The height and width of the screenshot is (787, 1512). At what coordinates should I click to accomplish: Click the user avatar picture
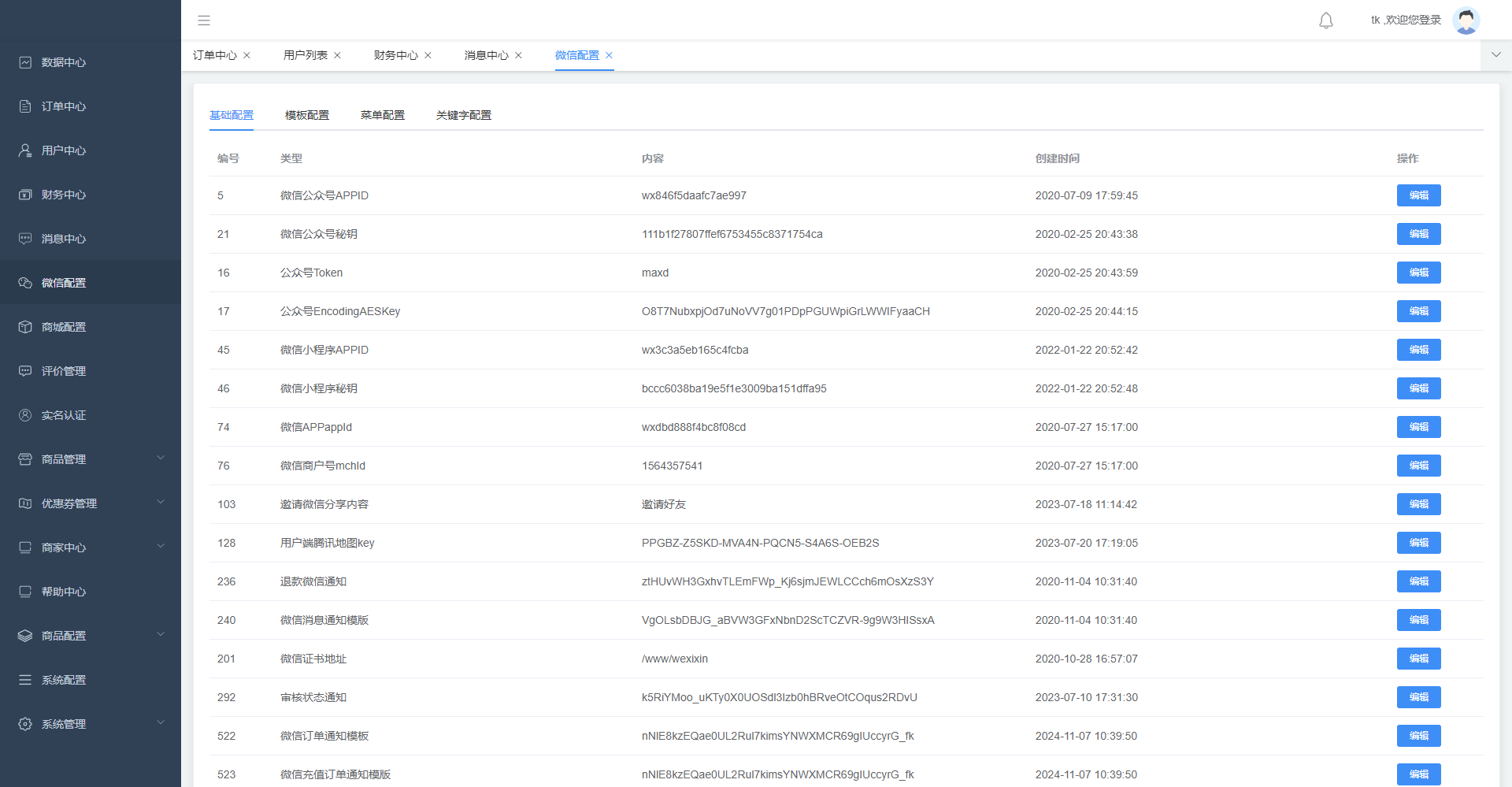click(1466, 20)
